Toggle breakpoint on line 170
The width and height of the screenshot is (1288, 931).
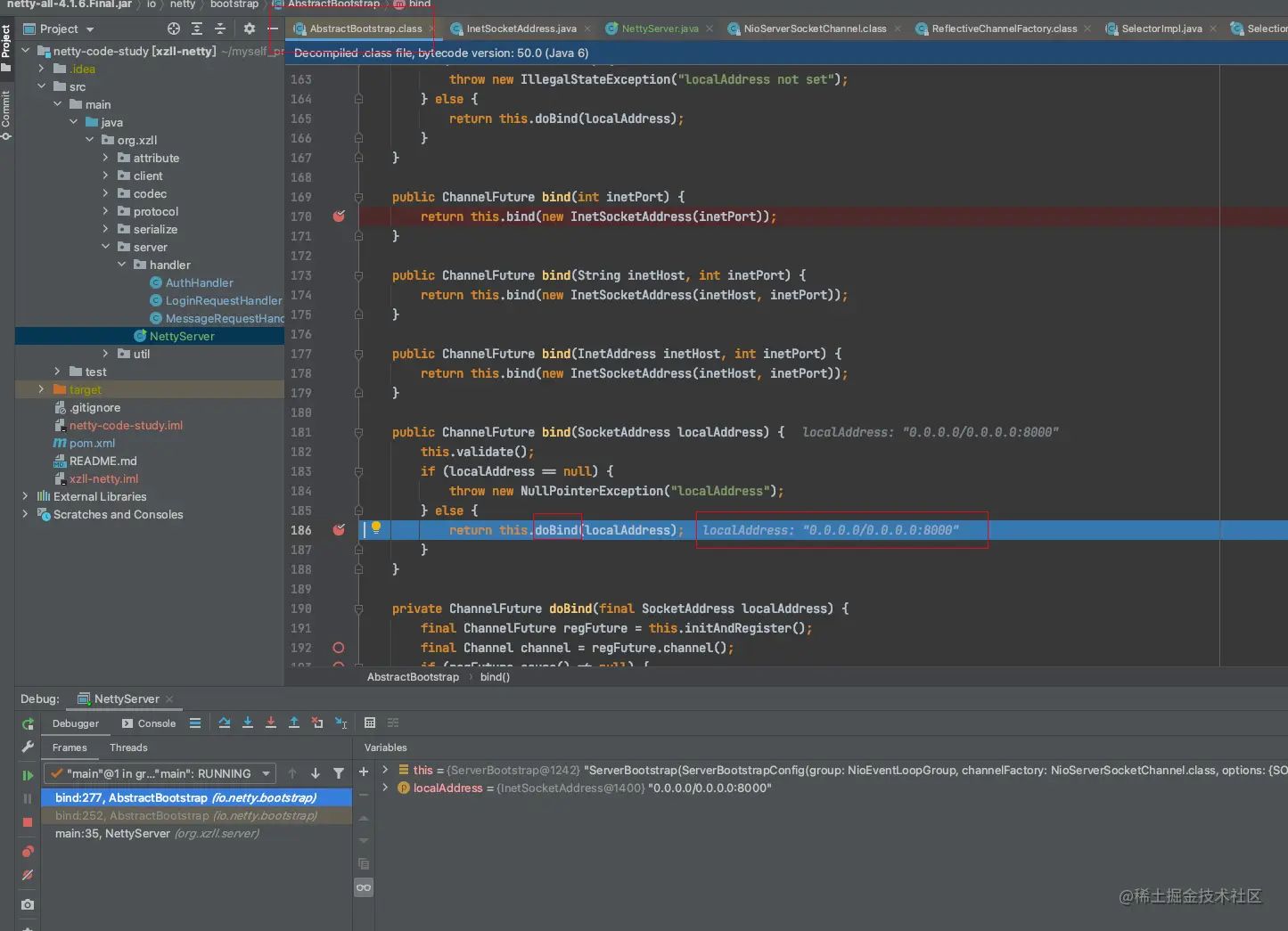339,216
